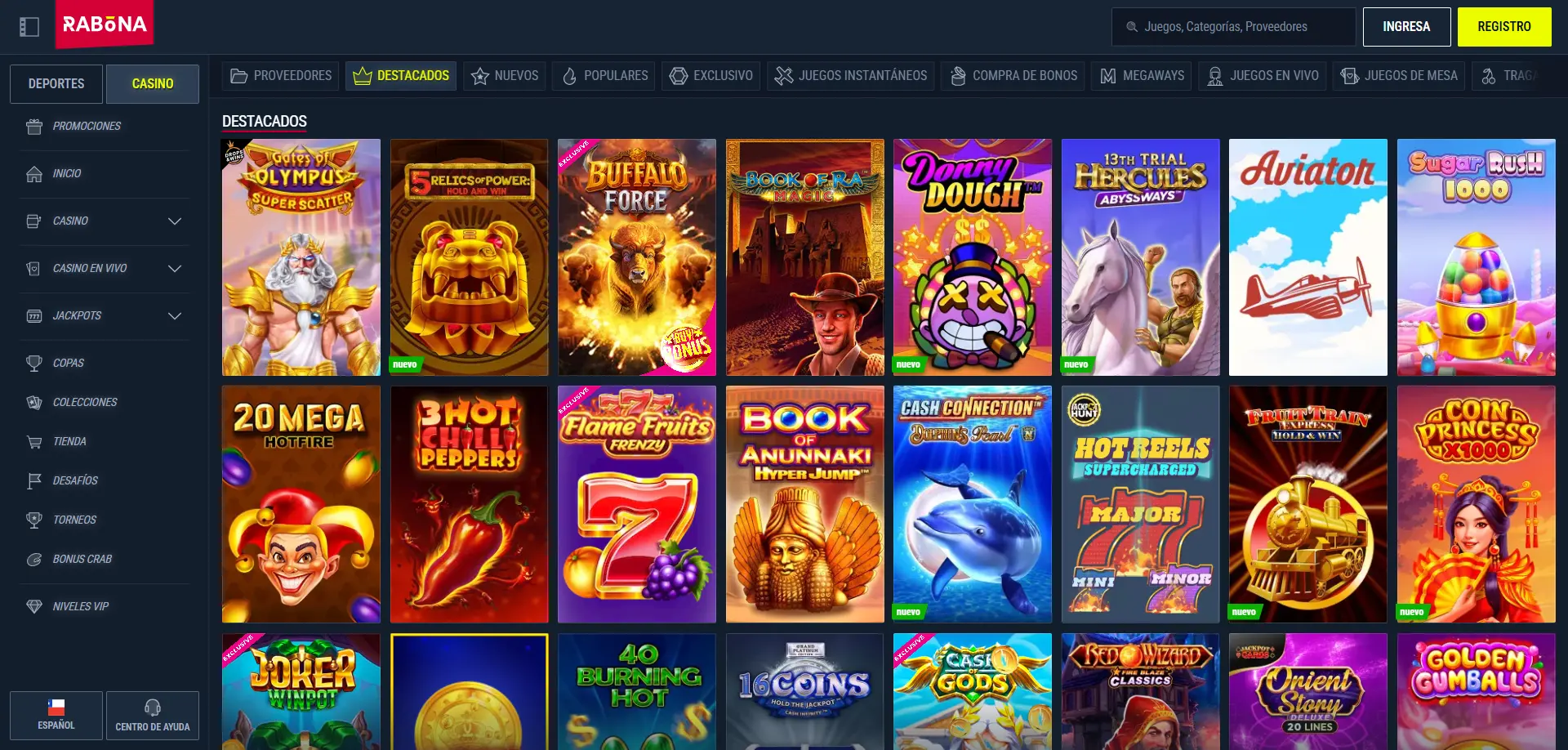Click the Ingresa login button

(x=1406, y=27)
